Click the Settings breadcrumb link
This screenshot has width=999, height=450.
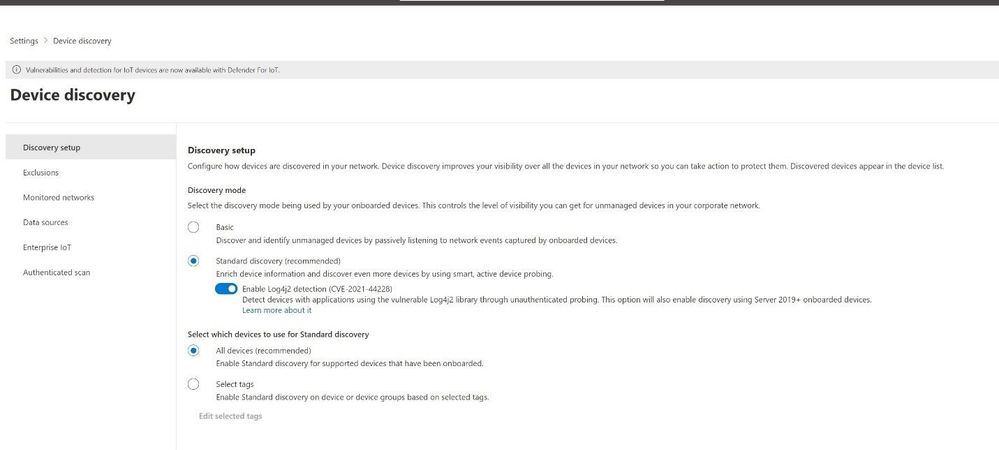click(x=24, y=41)
